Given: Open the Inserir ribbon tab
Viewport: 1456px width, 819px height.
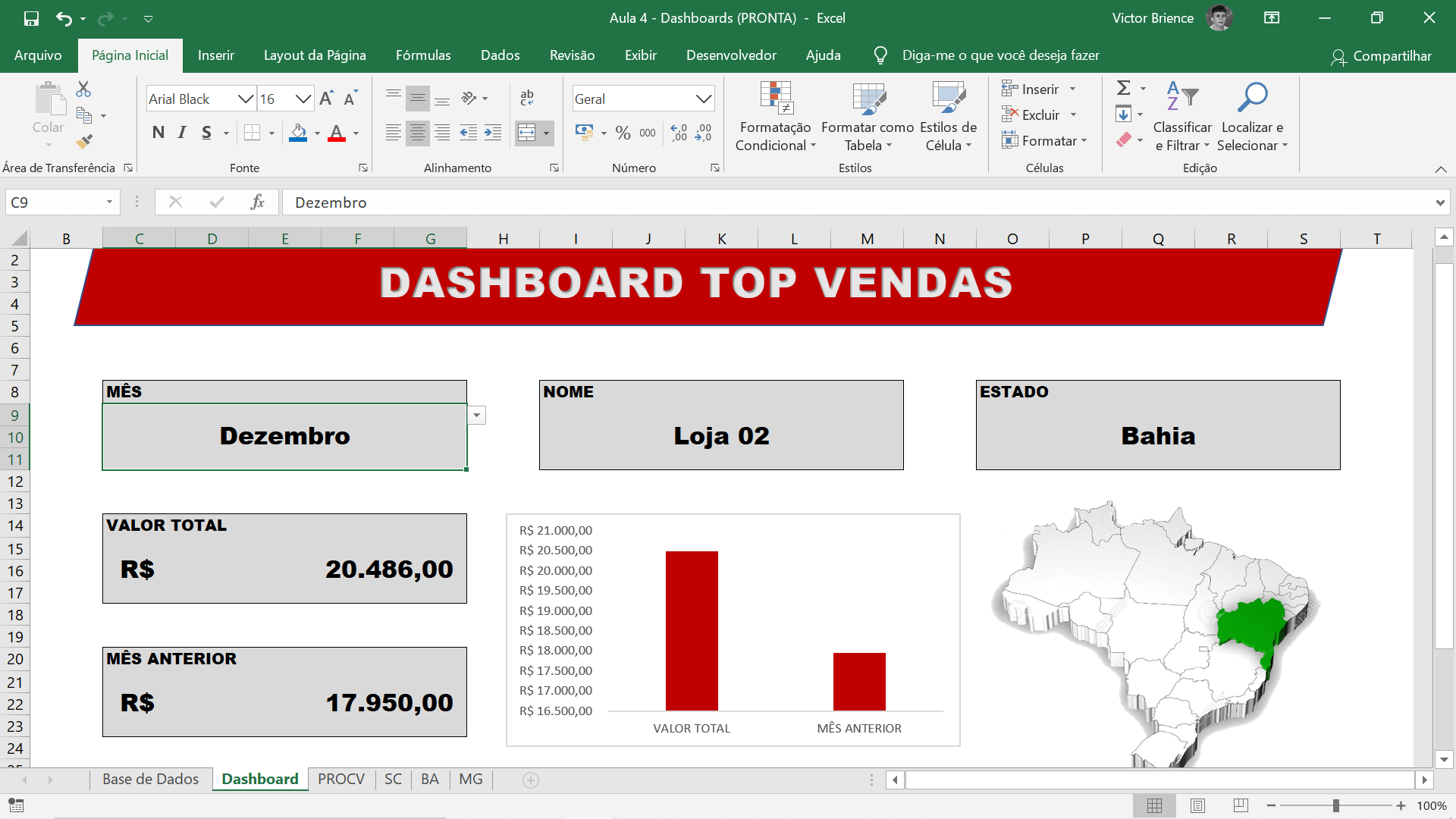Looking at the screenshot, I should [x=216, y=55].
